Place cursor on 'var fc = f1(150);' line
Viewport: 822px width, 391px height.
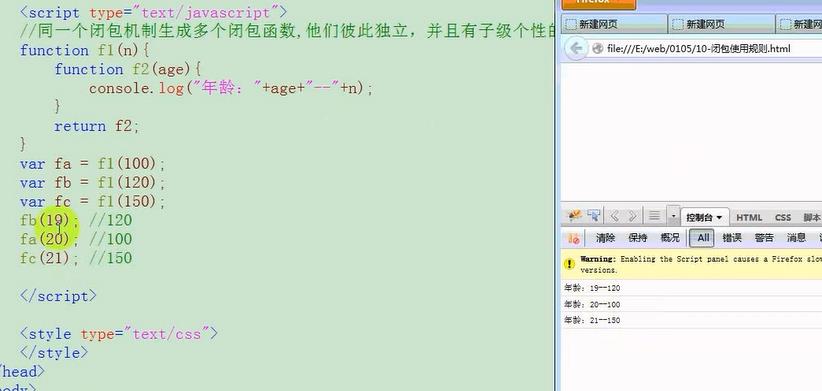click(93, 202)
